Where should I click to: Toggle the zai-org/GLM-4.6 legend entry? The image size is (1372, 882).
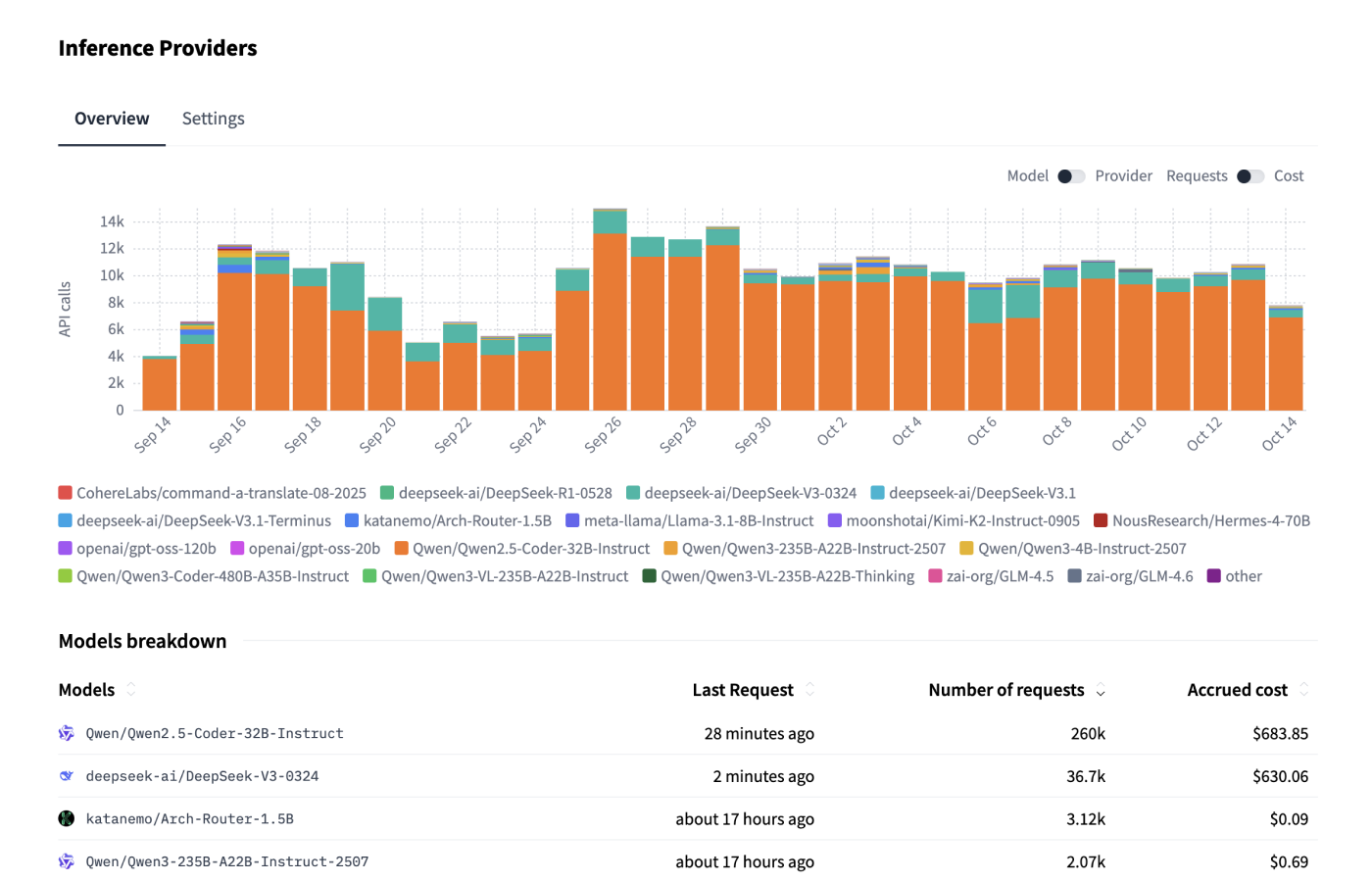click(1129, 576)
